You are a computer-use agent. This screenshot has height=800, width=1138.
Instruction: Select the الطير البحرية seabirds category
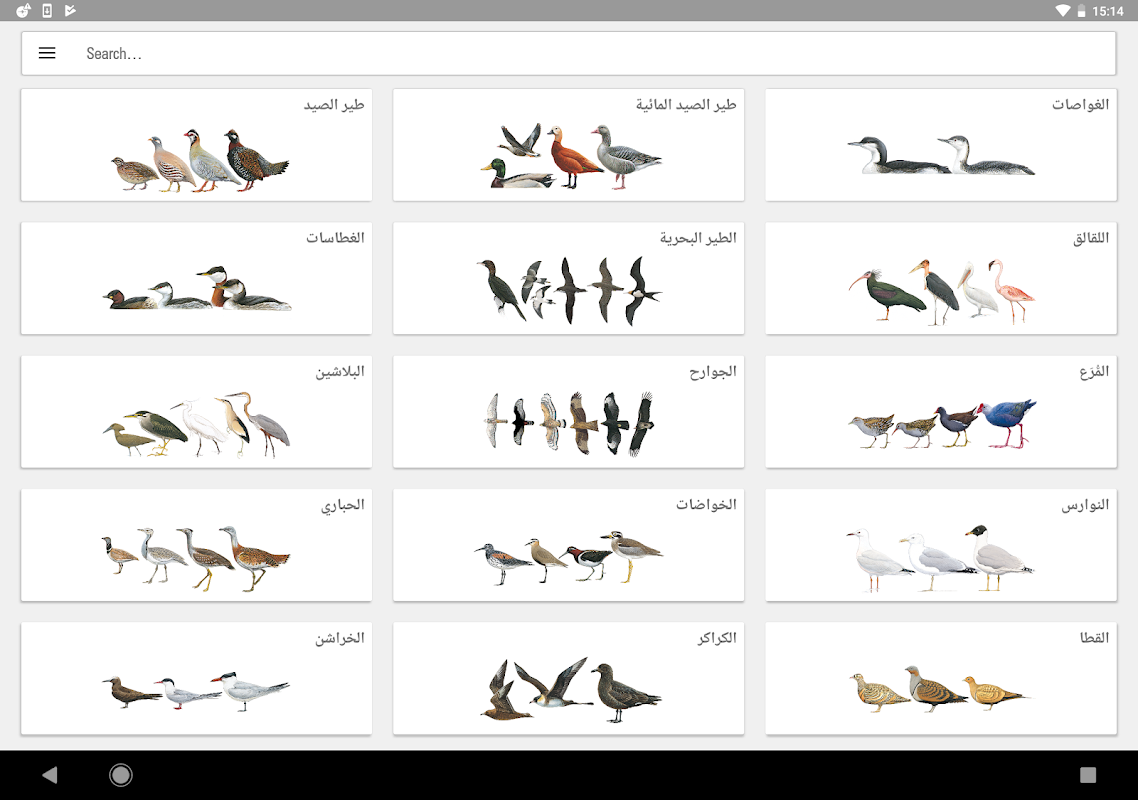(568, 279)
